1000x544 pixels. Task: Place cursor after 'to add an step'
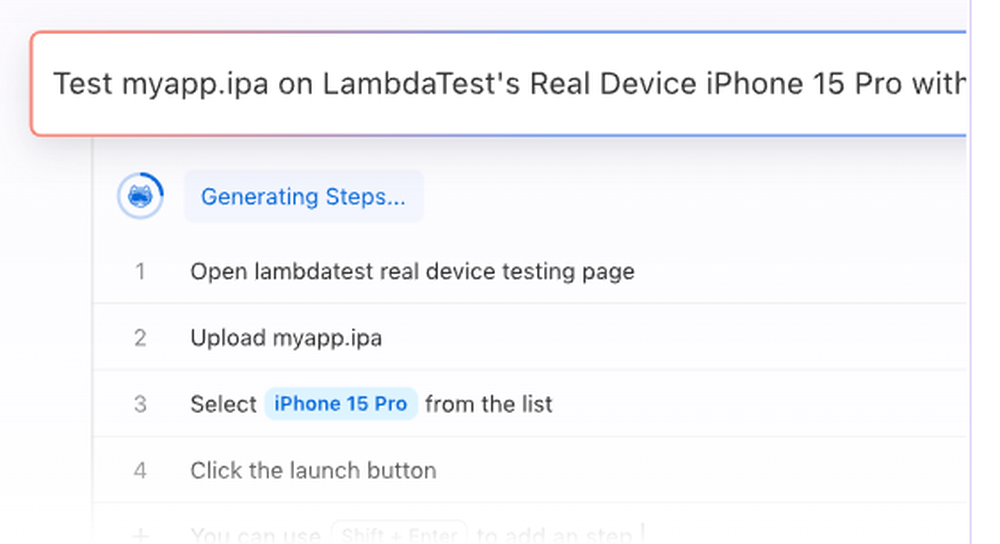pos(638,534)
